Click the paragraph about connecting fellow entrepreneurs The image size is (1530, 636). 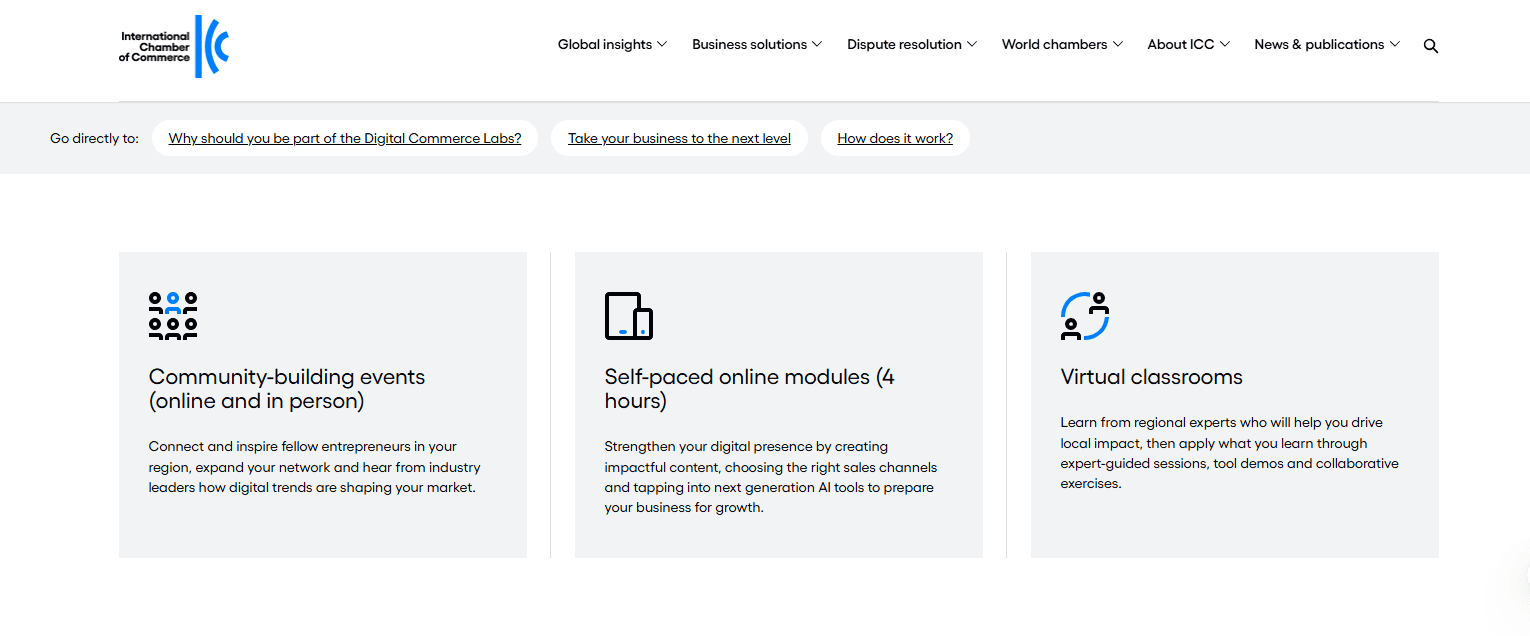(x=315, y=467)
